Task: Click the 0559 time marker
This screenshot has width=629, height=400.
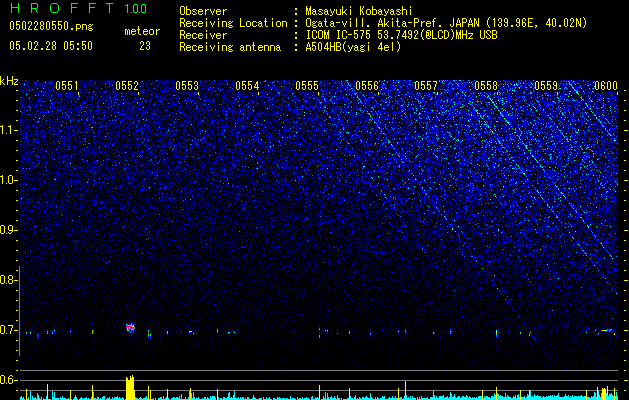Action: (x=546, y=86)
